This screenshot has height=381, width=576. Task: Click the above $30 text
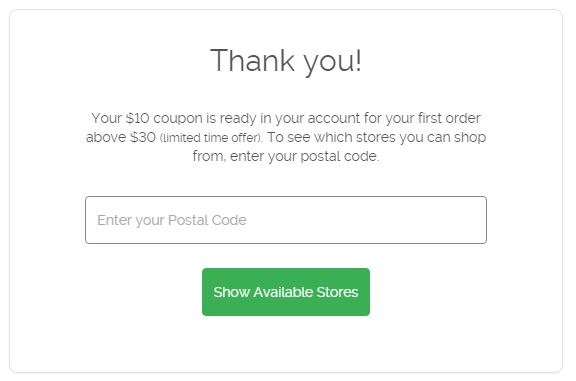coord(121,137)
